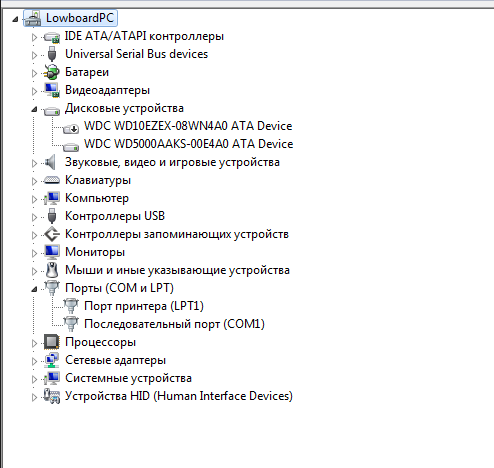This screenshot has width=494, height=468.
Task: Click the battery icon next to Батареи
Action: click(x=52, y=72)
